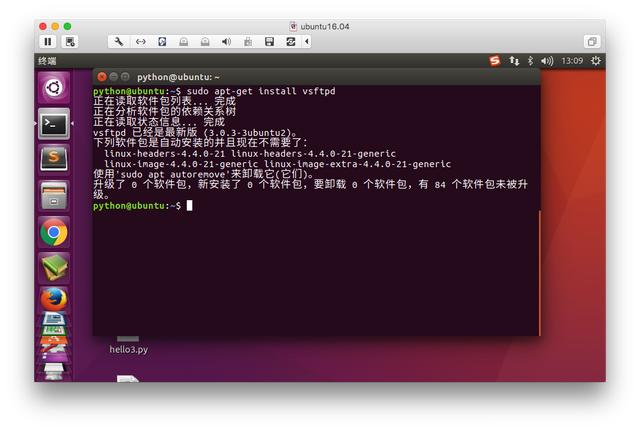Click the text linux-image-extra-4.4.0-21-generic
Image resolution: width=640 pixels, height=431 pixels.
[357, 164]
